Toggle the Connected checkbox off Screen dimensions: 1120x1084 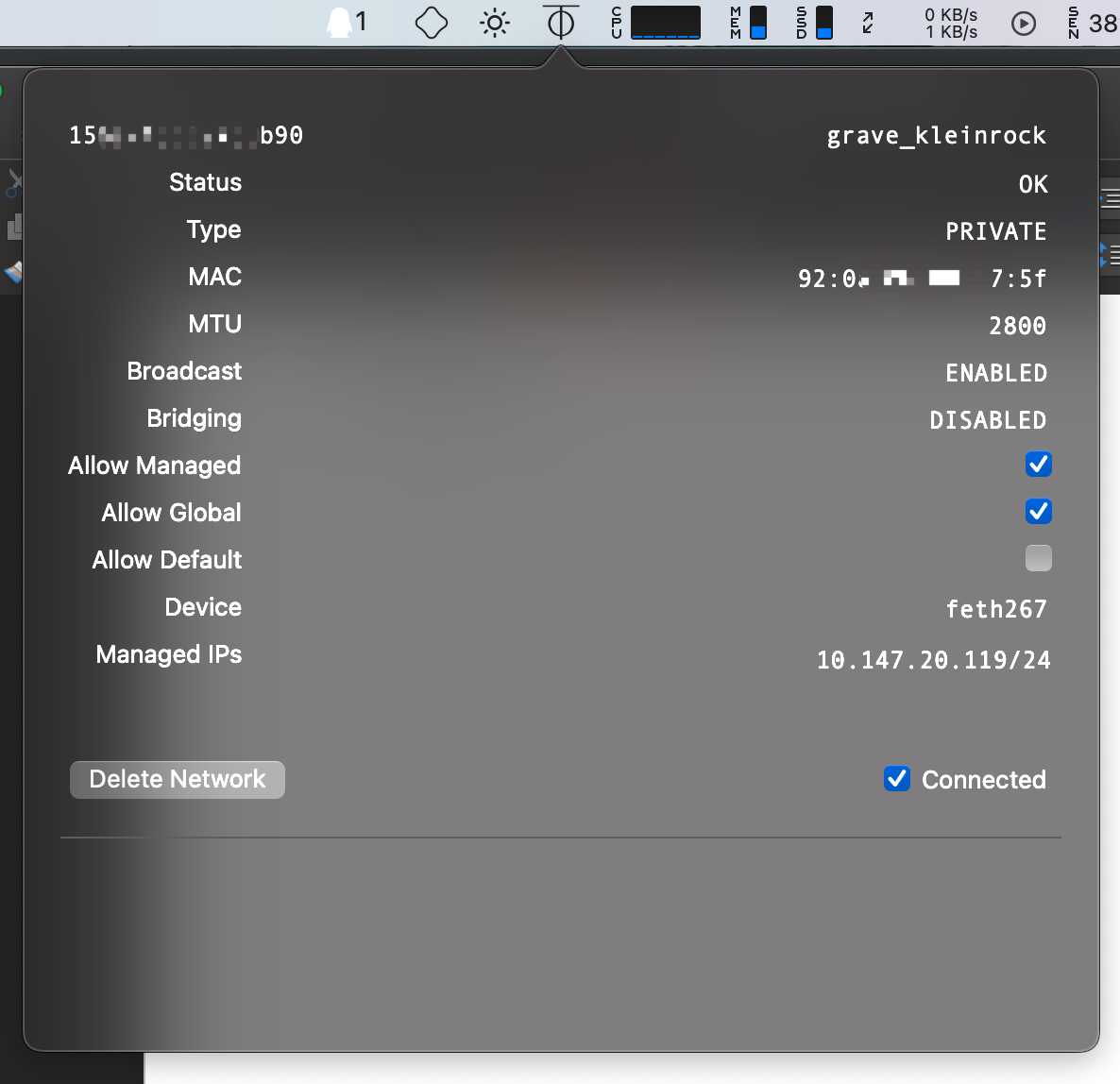[x=897, y=779]
